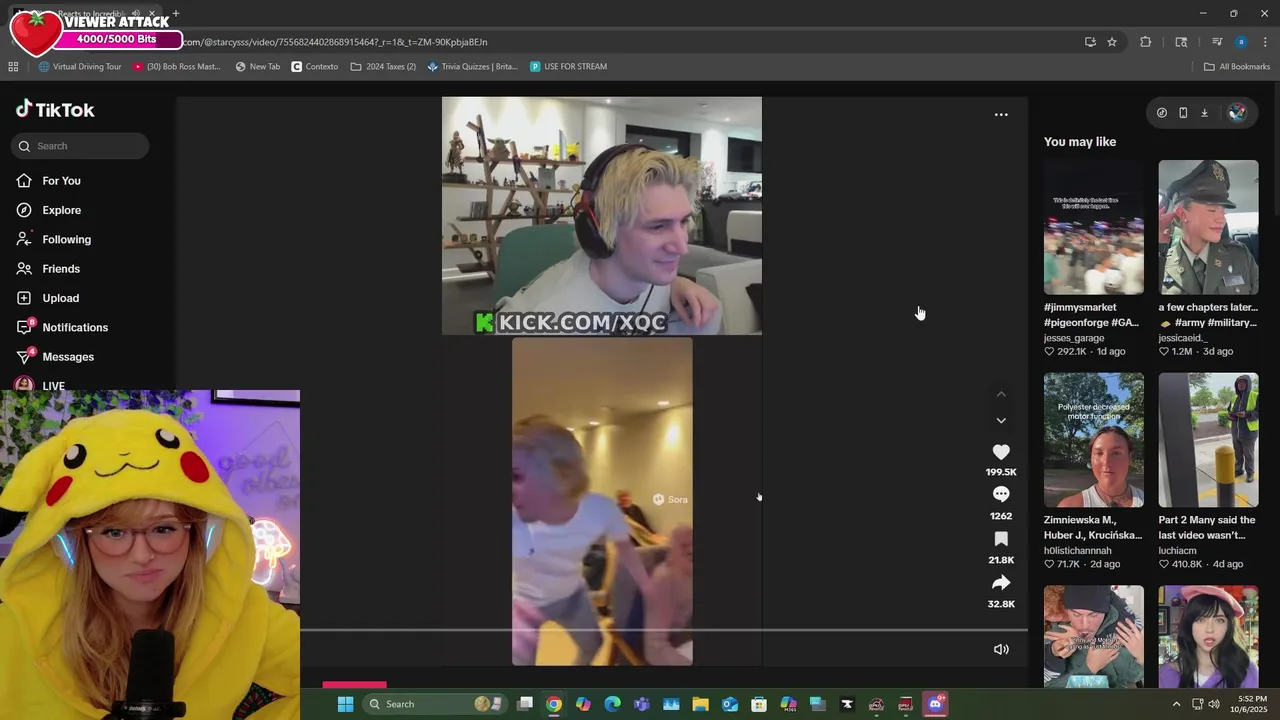Go to the next video with down chevron
This screenshot has width=1280, height=720.
click(x=1001, y=421)
